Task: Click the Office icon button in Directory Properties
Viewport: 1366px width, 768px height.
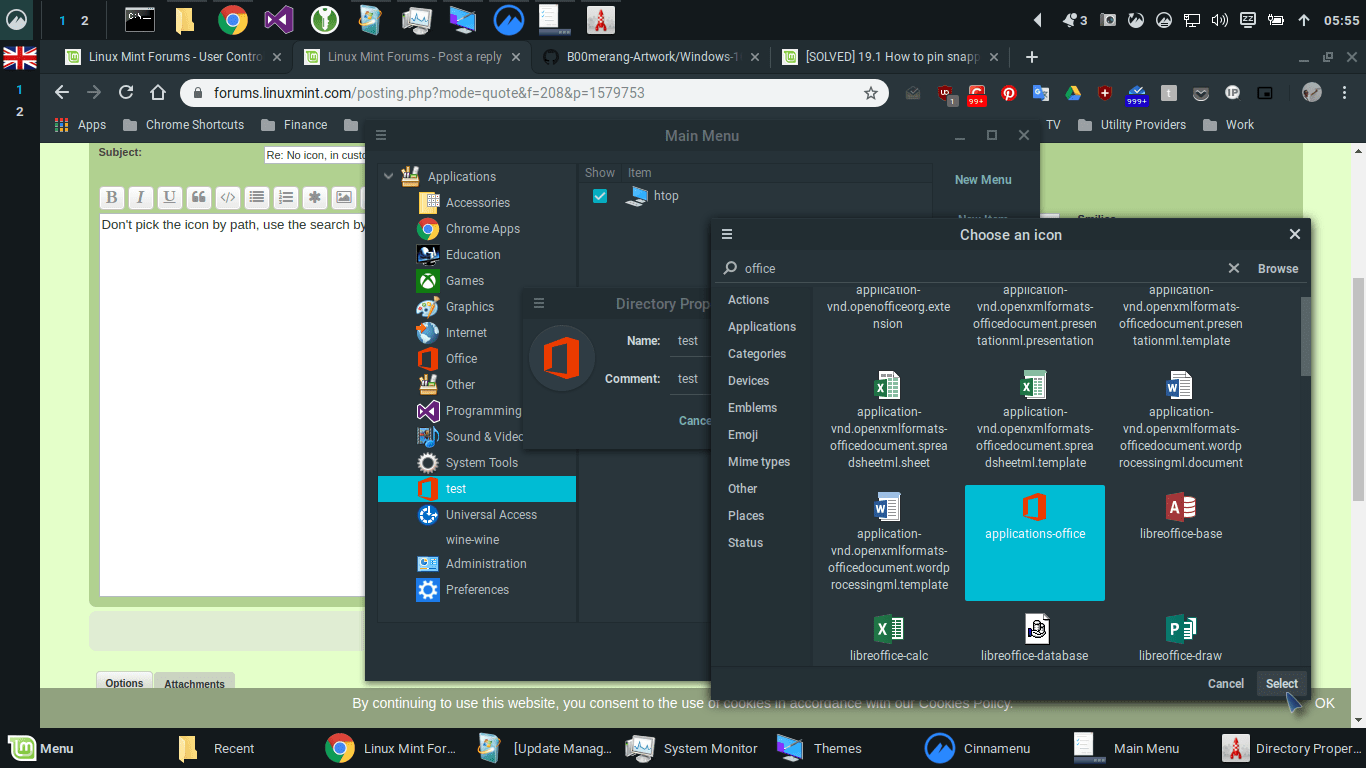Action: tap(561, 358)
